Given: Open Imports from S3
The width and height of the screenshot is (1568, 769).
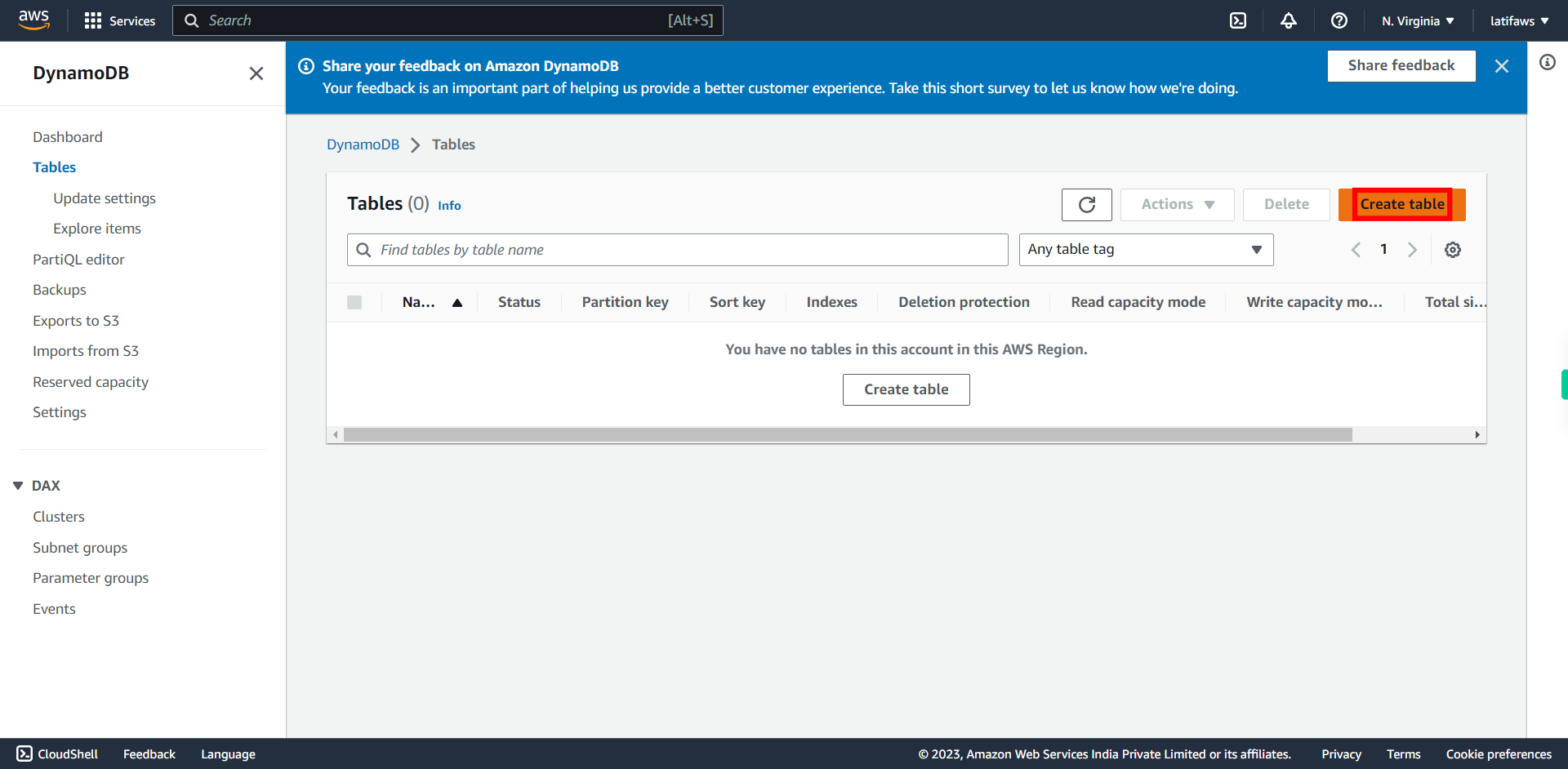Looking at the screenshot, I should click(86, 351).
